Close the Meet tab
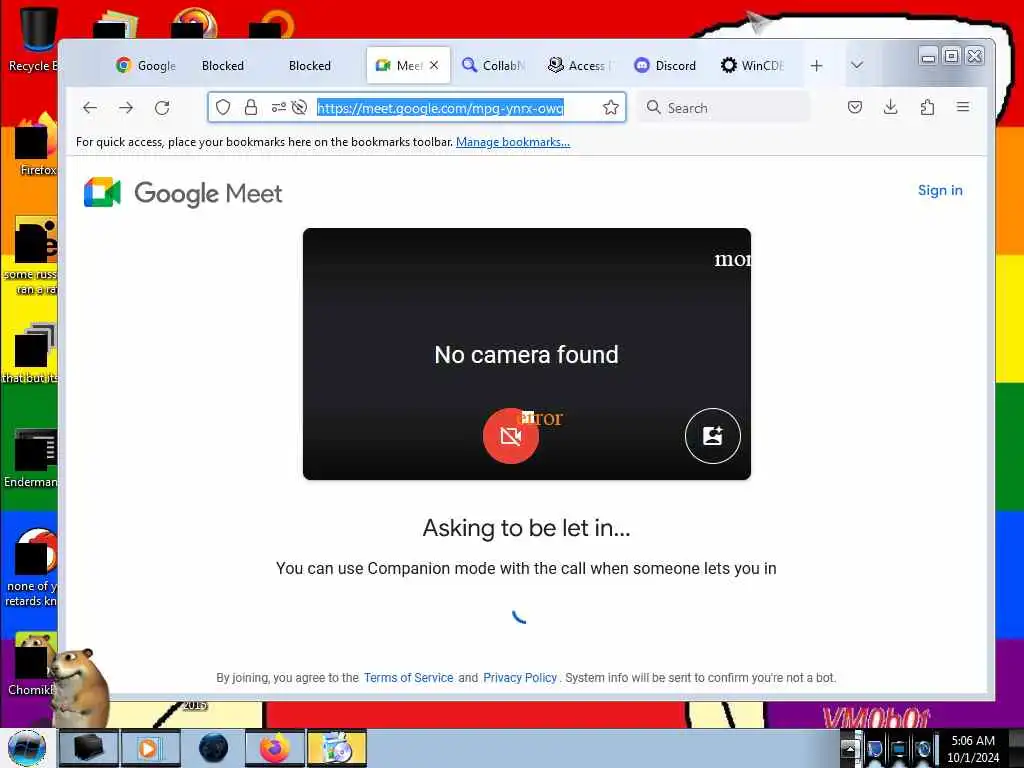 434,65
